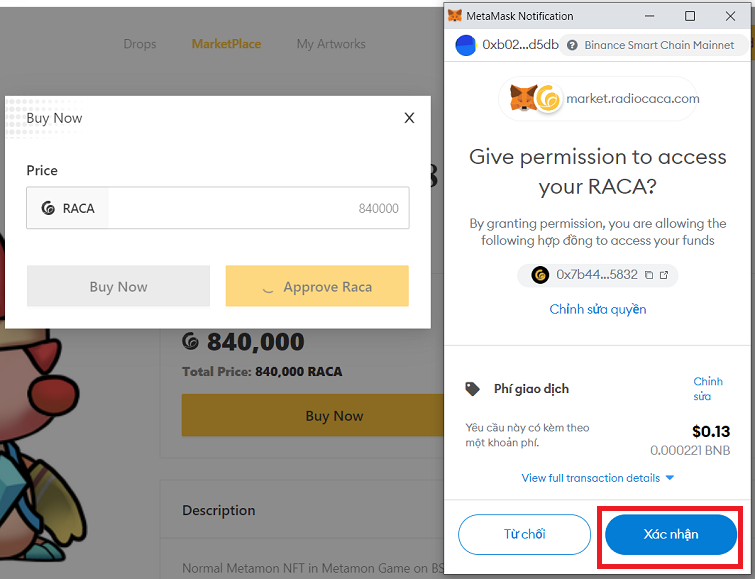Open the My Artworks tab
Screen dimensions: 755x579
pyautogui.click(x=331, y=44)
